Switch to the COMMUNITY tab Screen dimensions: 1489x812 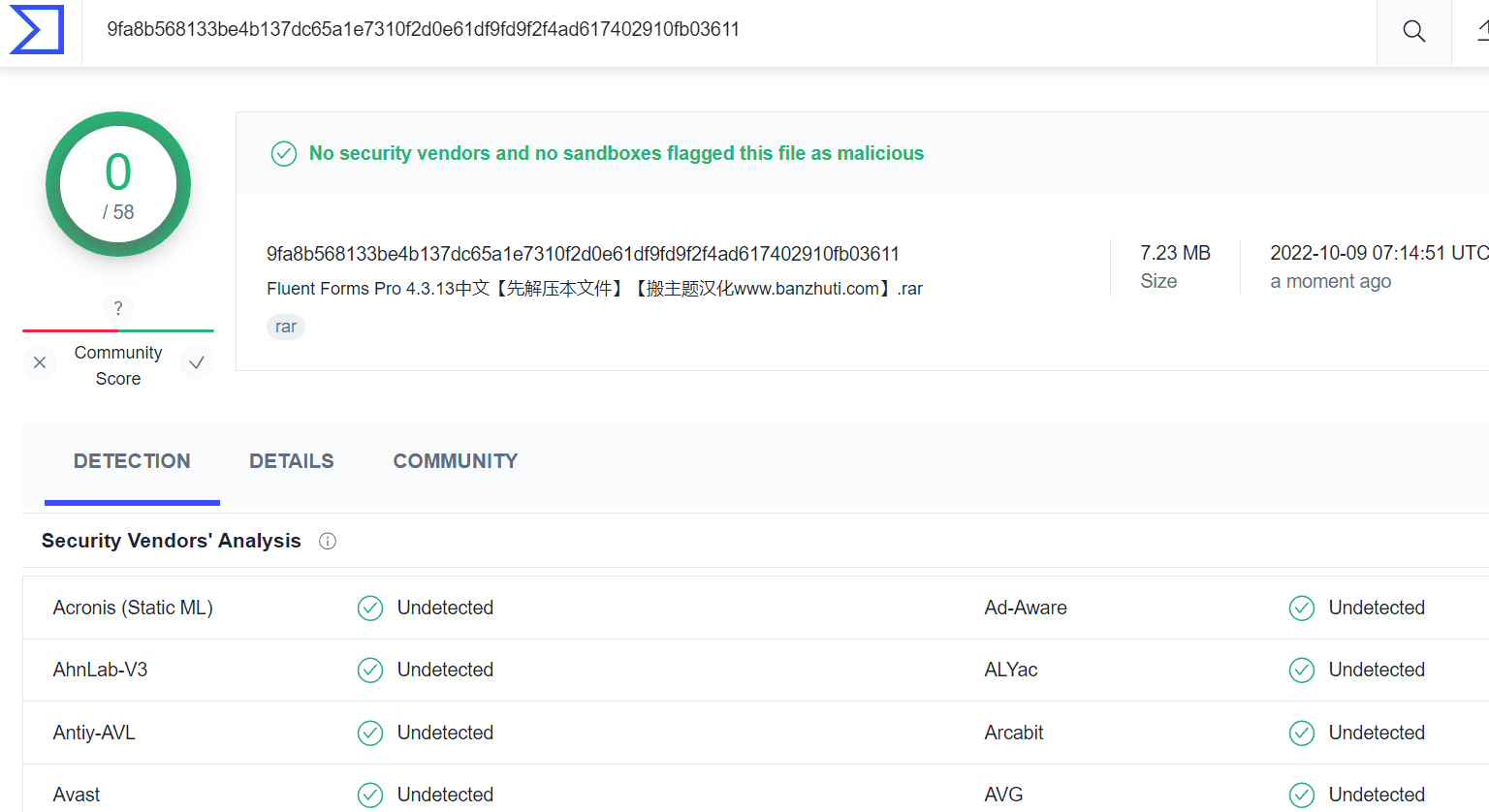pyautogui.click(x=456, y=461)
